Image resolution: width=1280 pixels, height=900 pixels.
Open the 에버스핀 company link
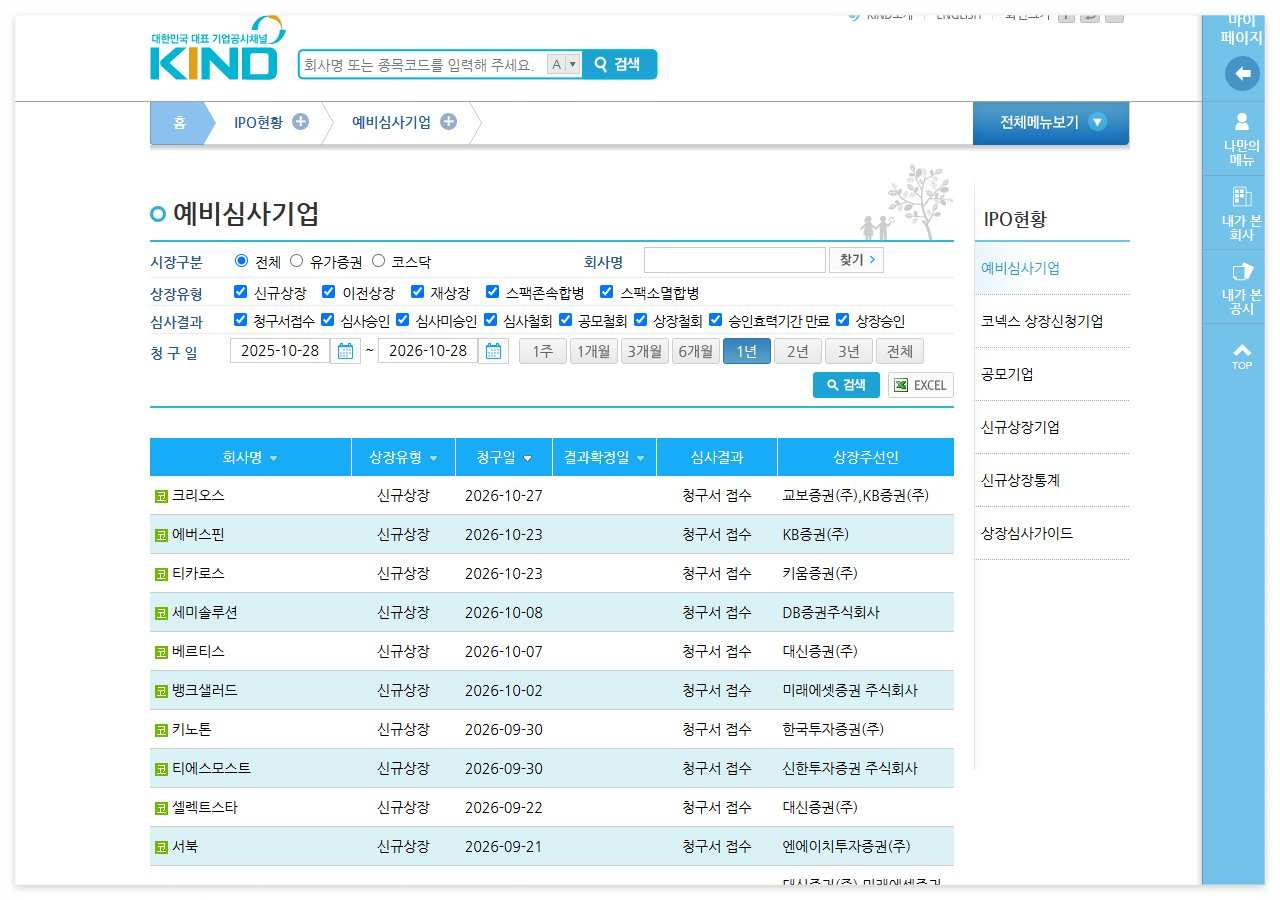point(198,535)
